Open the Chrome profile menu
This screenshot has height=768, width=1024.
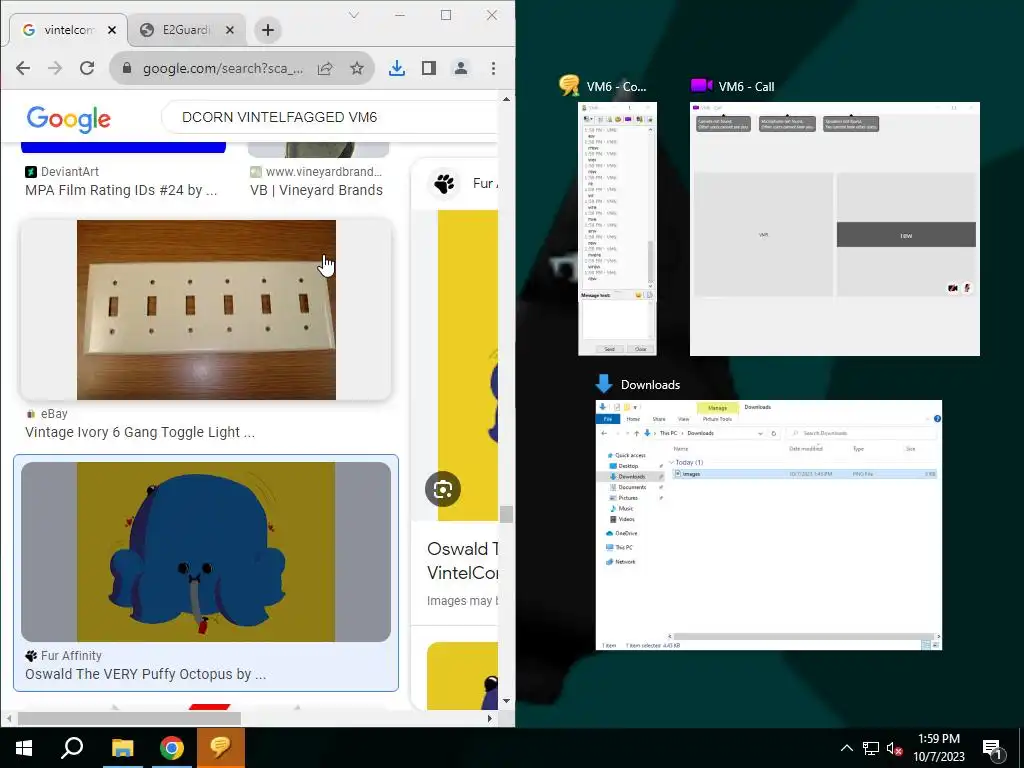point(460,68)
